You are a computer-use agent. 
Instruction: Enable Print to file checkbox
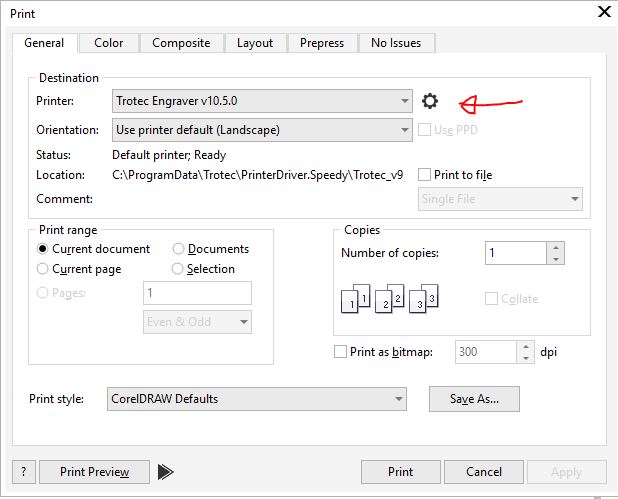click(x=425, y=175)
